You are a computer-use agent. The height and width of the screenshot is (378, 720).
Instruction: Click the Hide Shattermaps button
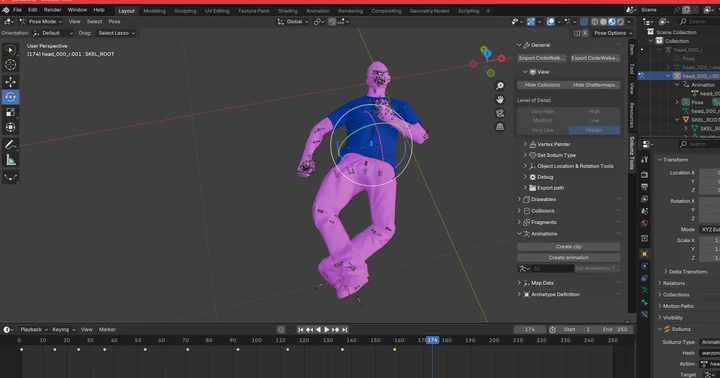(x=594, y=85)
